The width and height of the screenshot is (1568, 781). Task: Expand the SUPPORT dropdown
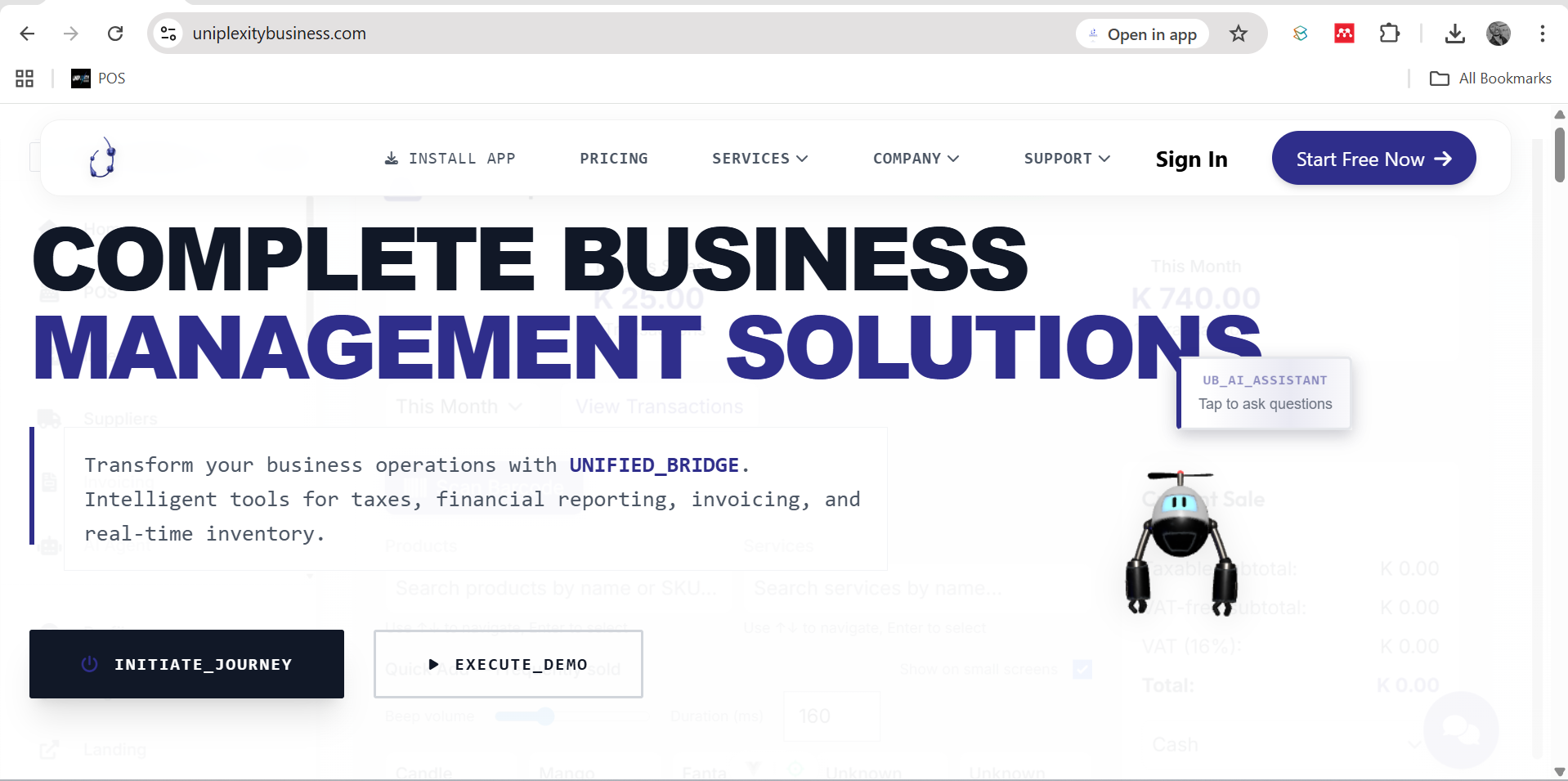[1068, 159]
